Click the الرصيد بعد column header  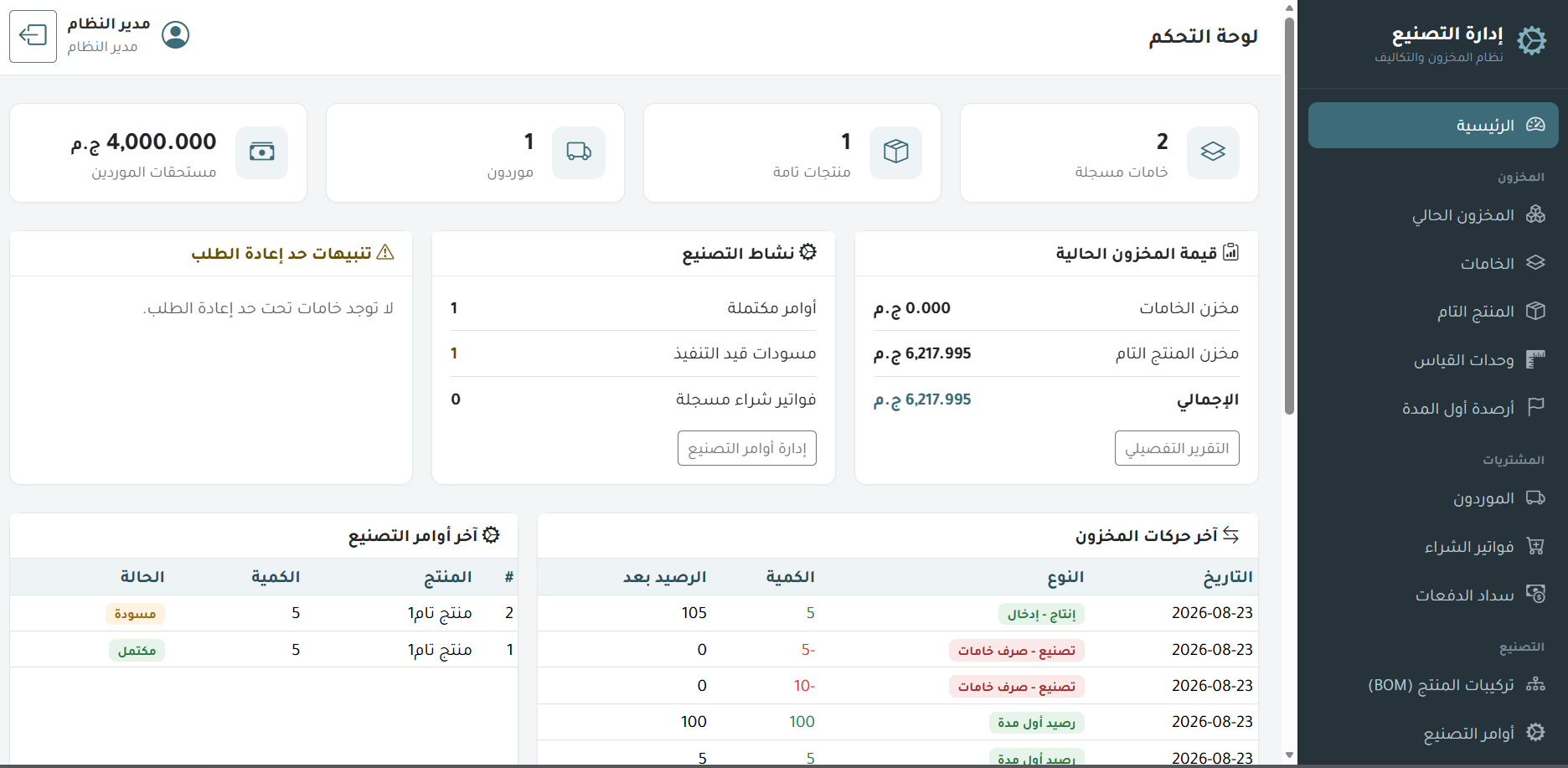click(664, 577)
